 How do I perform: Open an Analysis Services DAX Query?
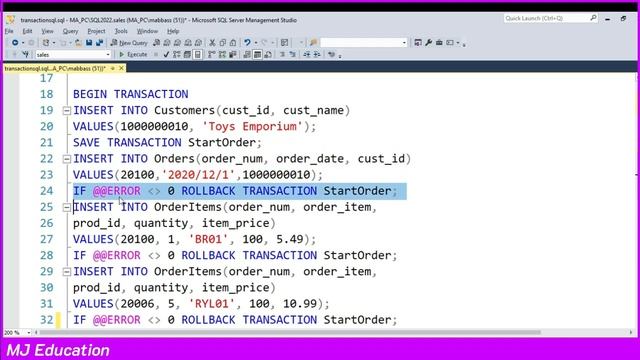(198, 42)
